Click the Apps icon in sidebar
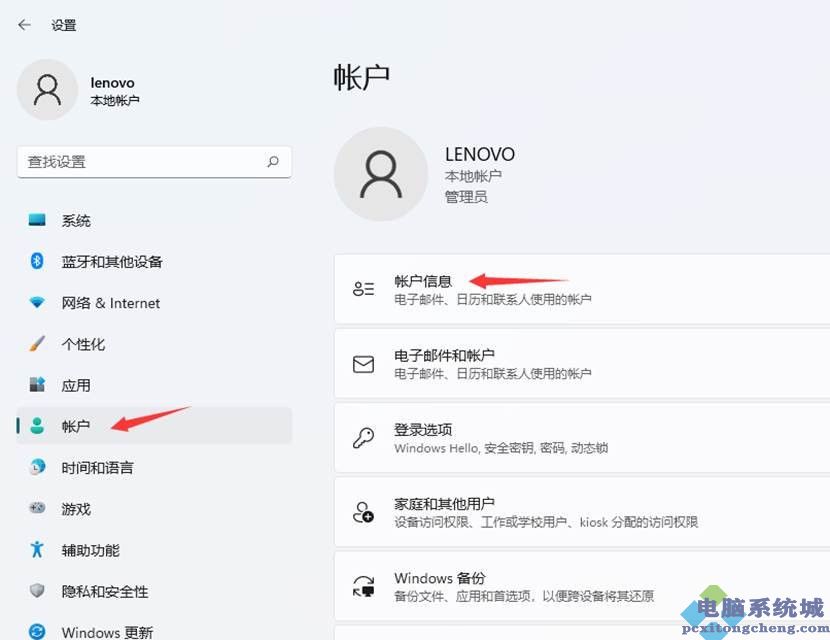 [37, 384]
